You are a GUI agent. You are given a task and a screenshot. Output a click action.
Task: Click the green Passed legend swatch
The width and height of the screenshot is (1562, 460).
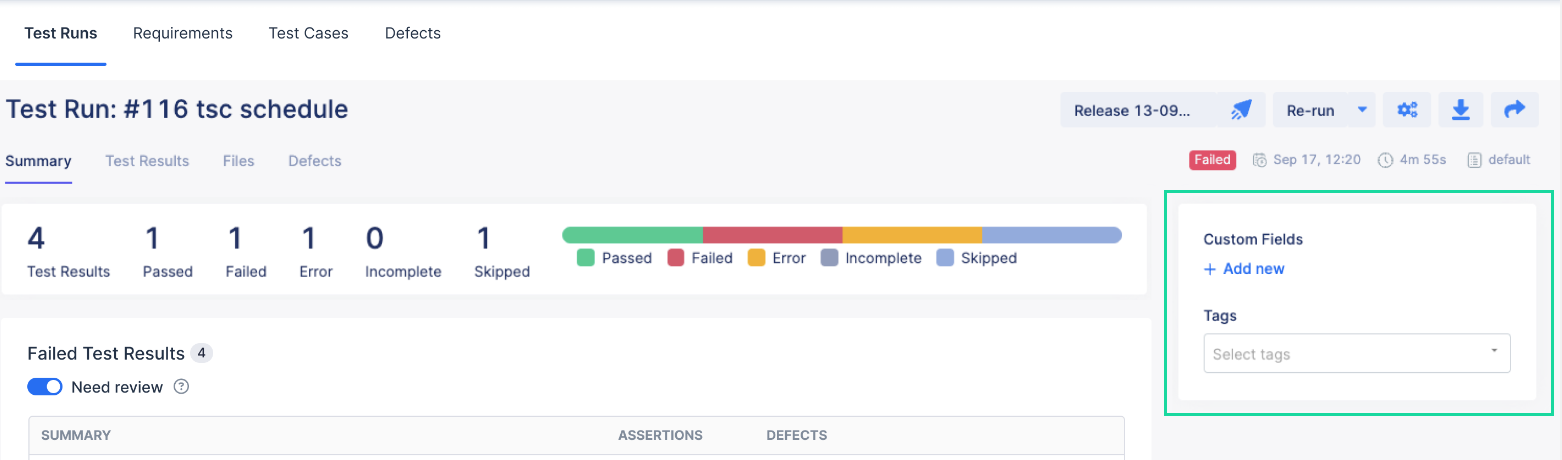pyautogui.click(x=586, y=258)
